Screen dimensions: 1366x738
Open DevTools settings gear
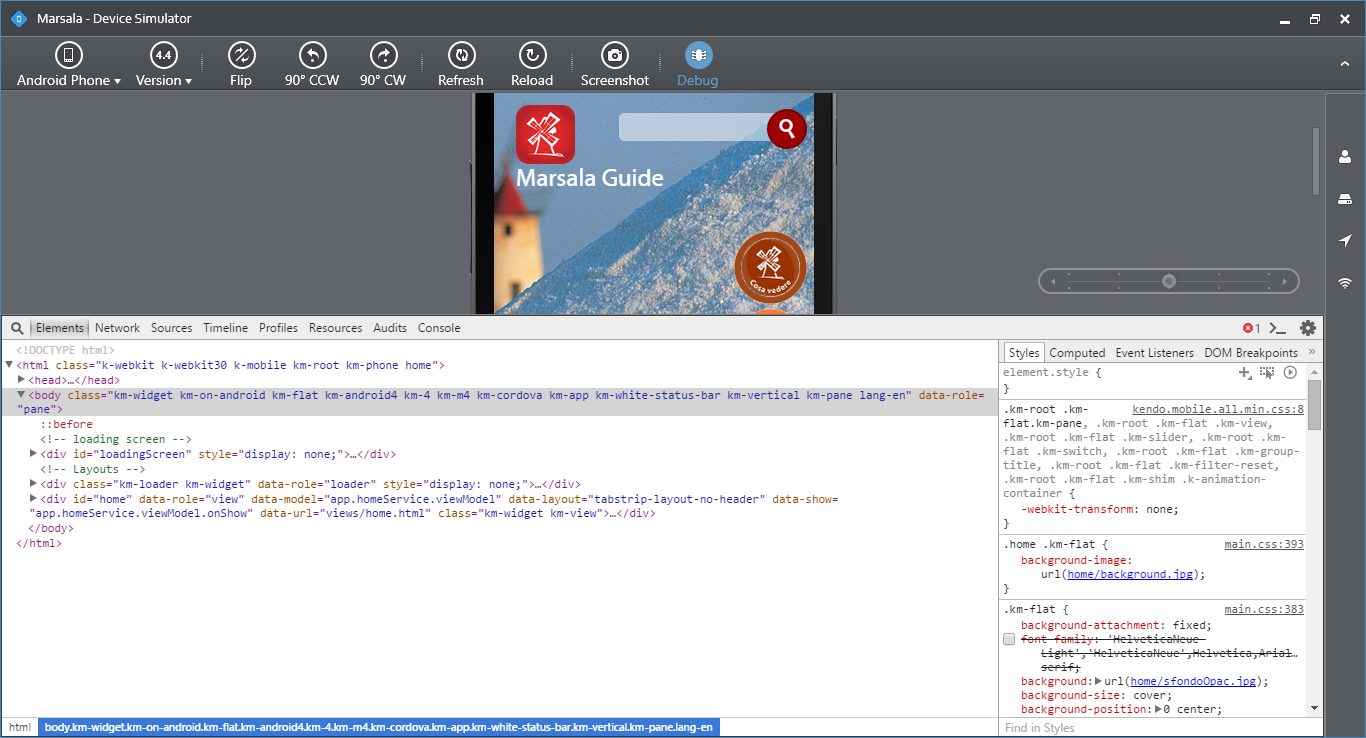[1307, 328]
